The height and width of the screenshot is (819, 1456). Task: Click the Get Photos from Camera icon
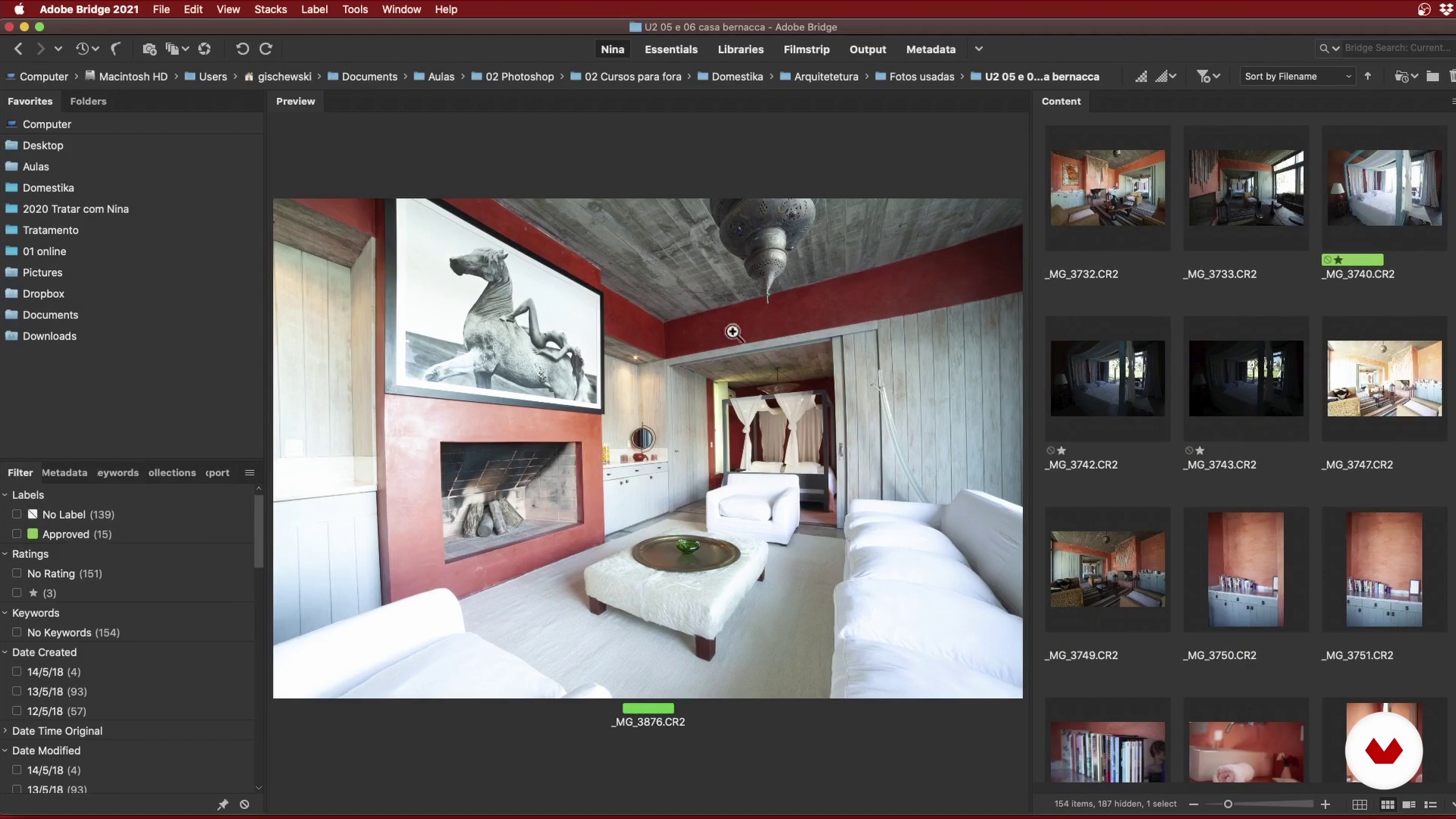click(149, 49)
